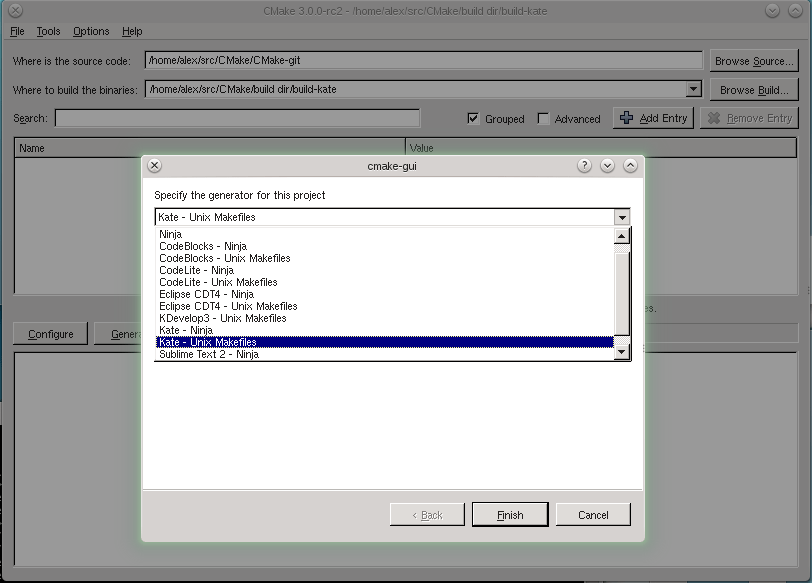This screenshot has width=812, height=583.
Task: Expand the build binaries path dropdown
Action: [x=693, y=89]
